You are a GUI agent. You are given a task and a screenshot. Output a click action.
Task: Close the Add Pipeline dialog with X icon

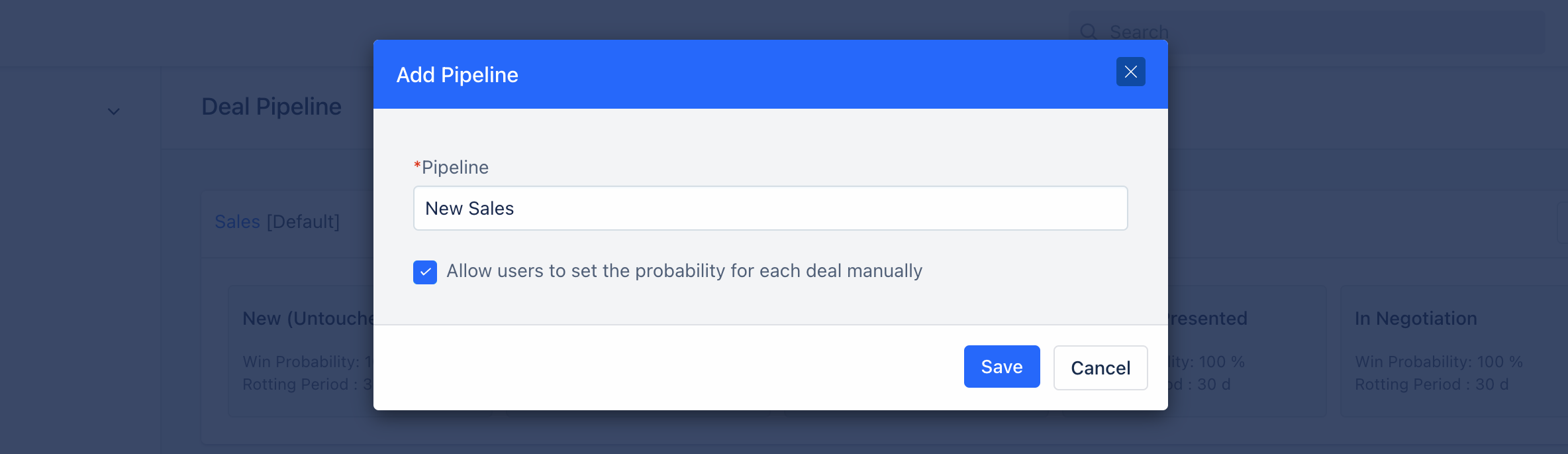1130,72
